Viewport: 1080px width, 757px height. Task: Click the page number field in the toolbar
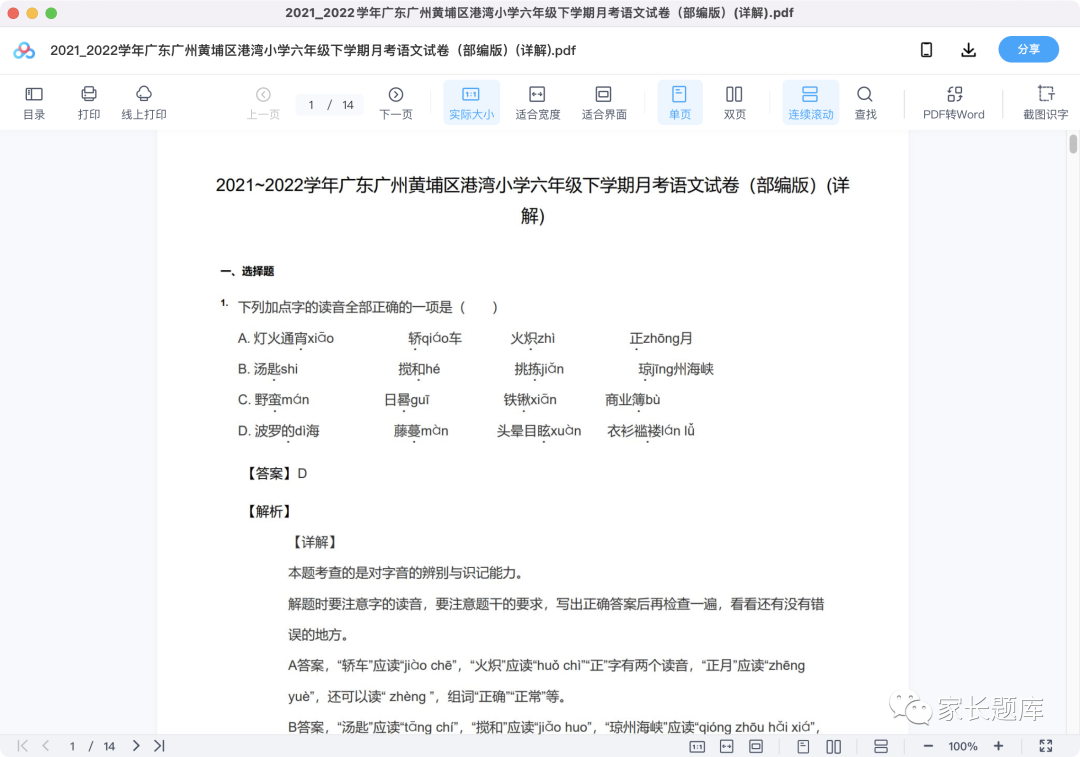tap(311, 105)
